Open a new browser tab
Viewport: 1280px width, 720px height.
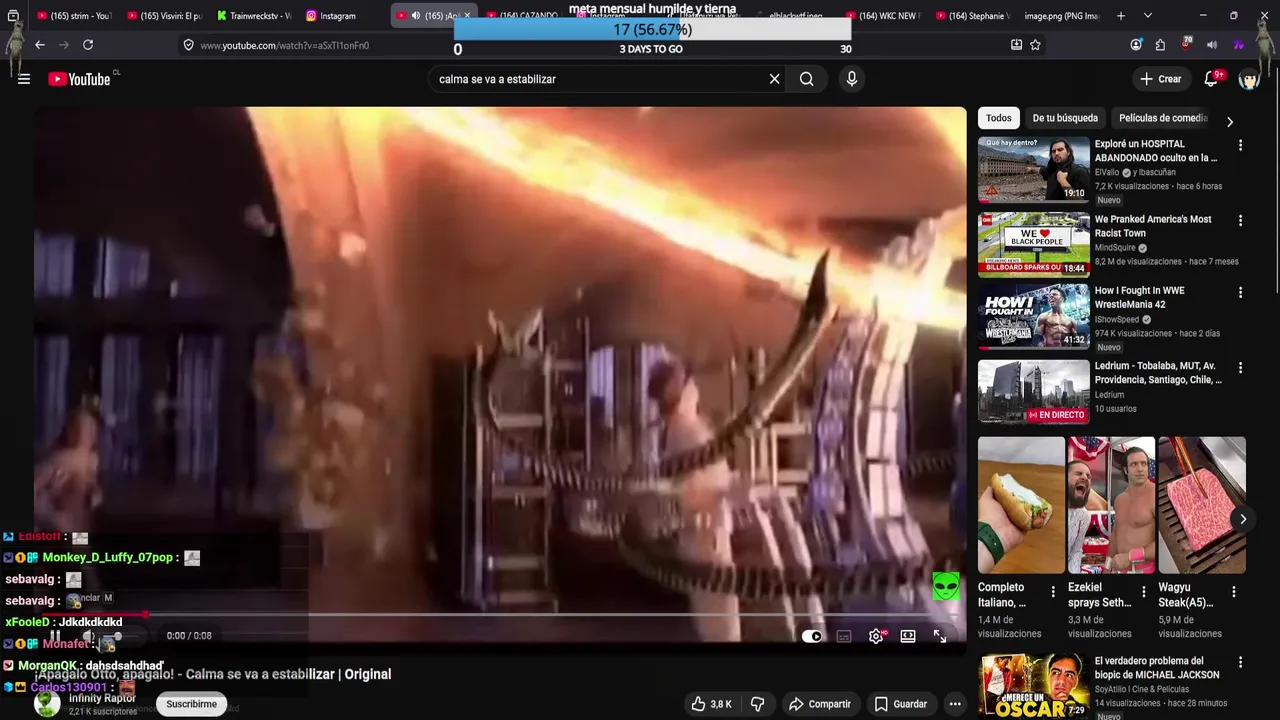click(x=1121, y=16)
